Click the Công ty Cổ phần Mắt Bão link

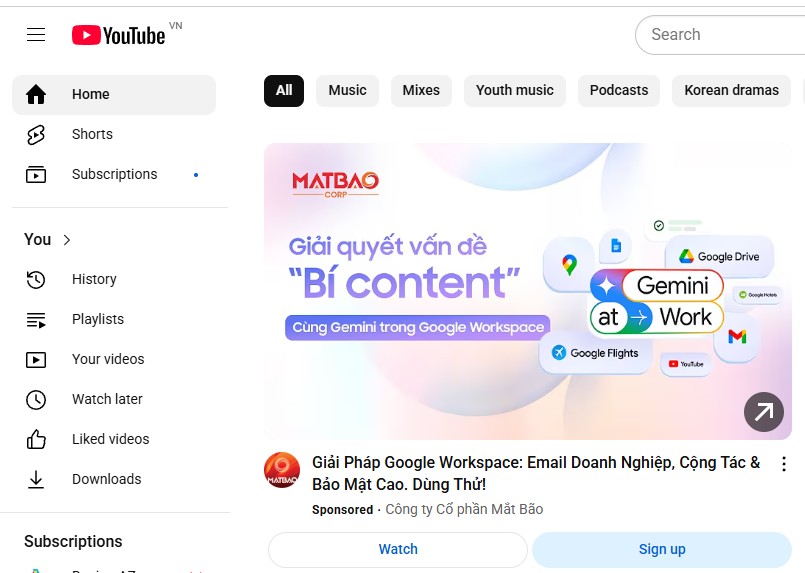pos(464,509)
